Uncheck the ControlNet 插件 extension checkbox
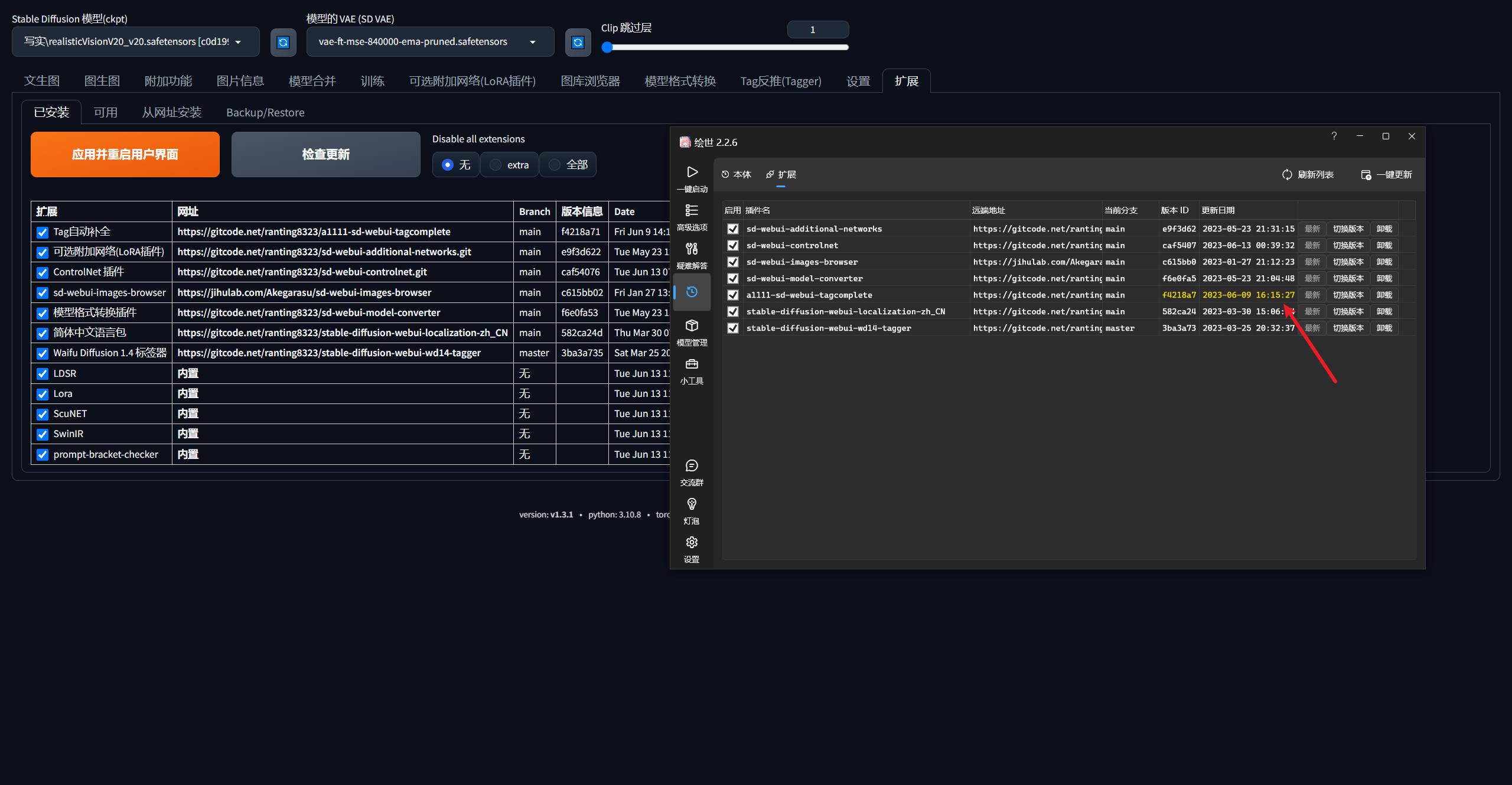Screen dimensions: 1512x785 [x=43, y=273]
